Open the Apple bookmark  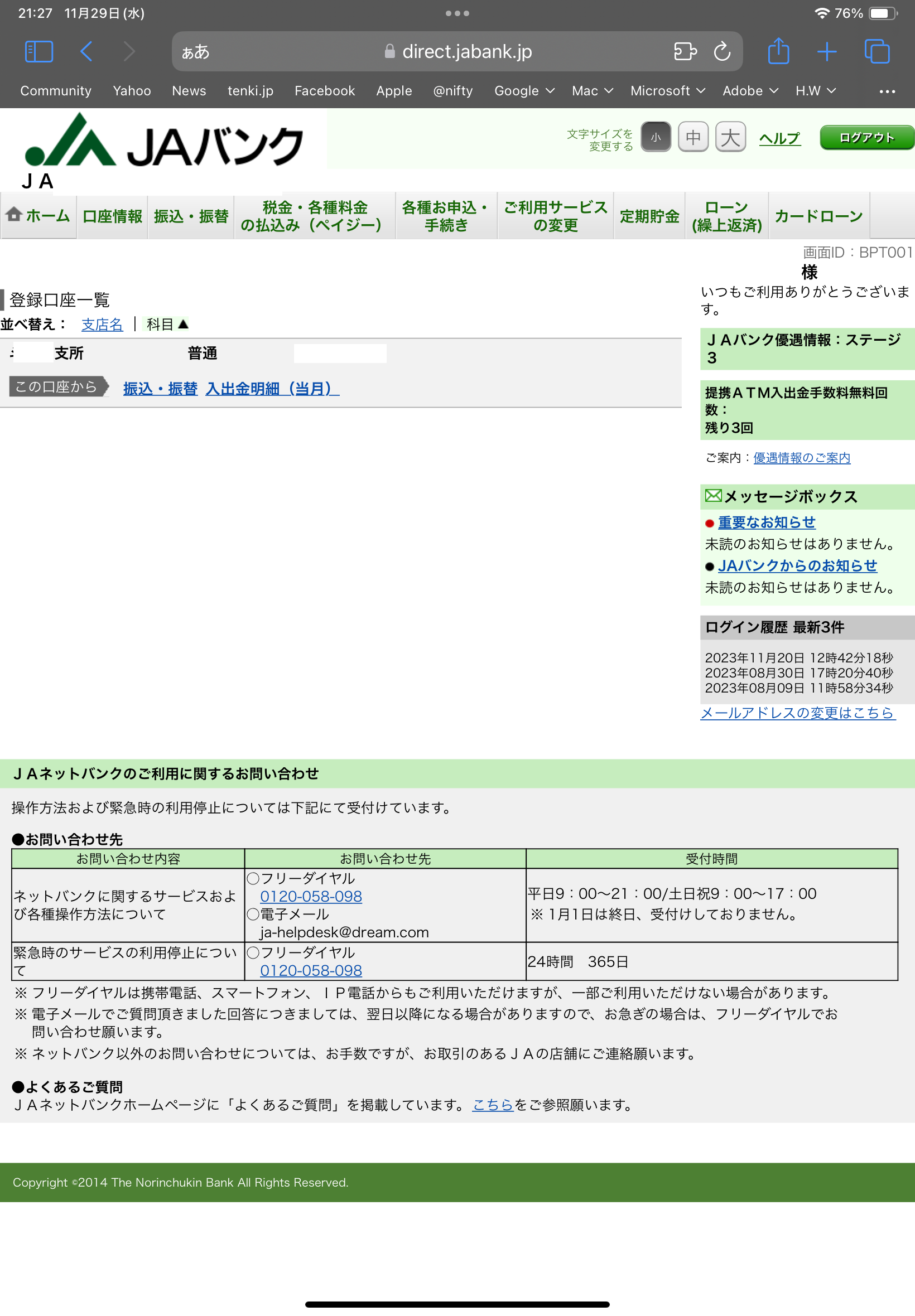coord(394,90)
